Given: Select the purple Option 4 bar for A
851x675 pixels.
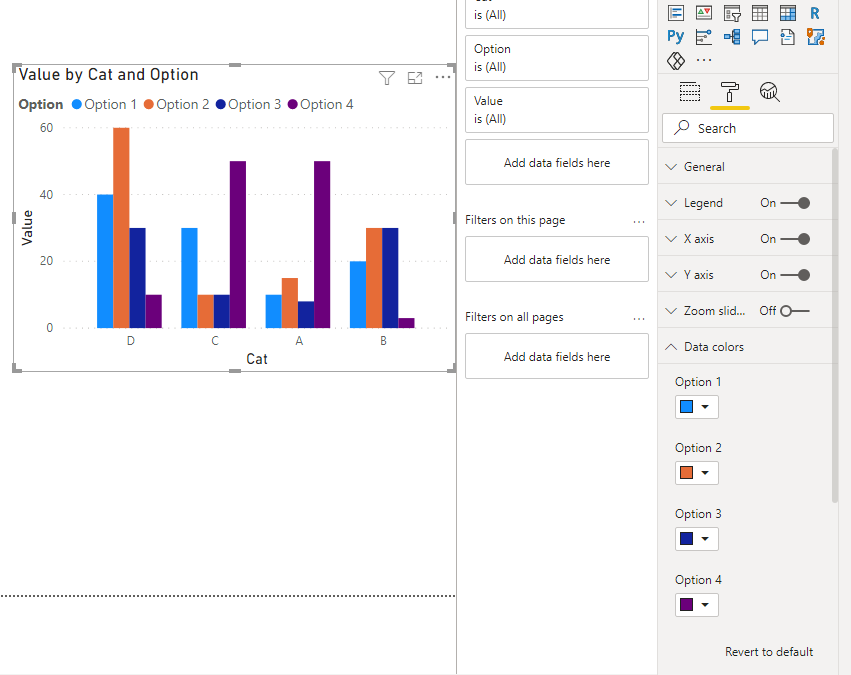Looking at the screenshot, I should tap(322, 245).
